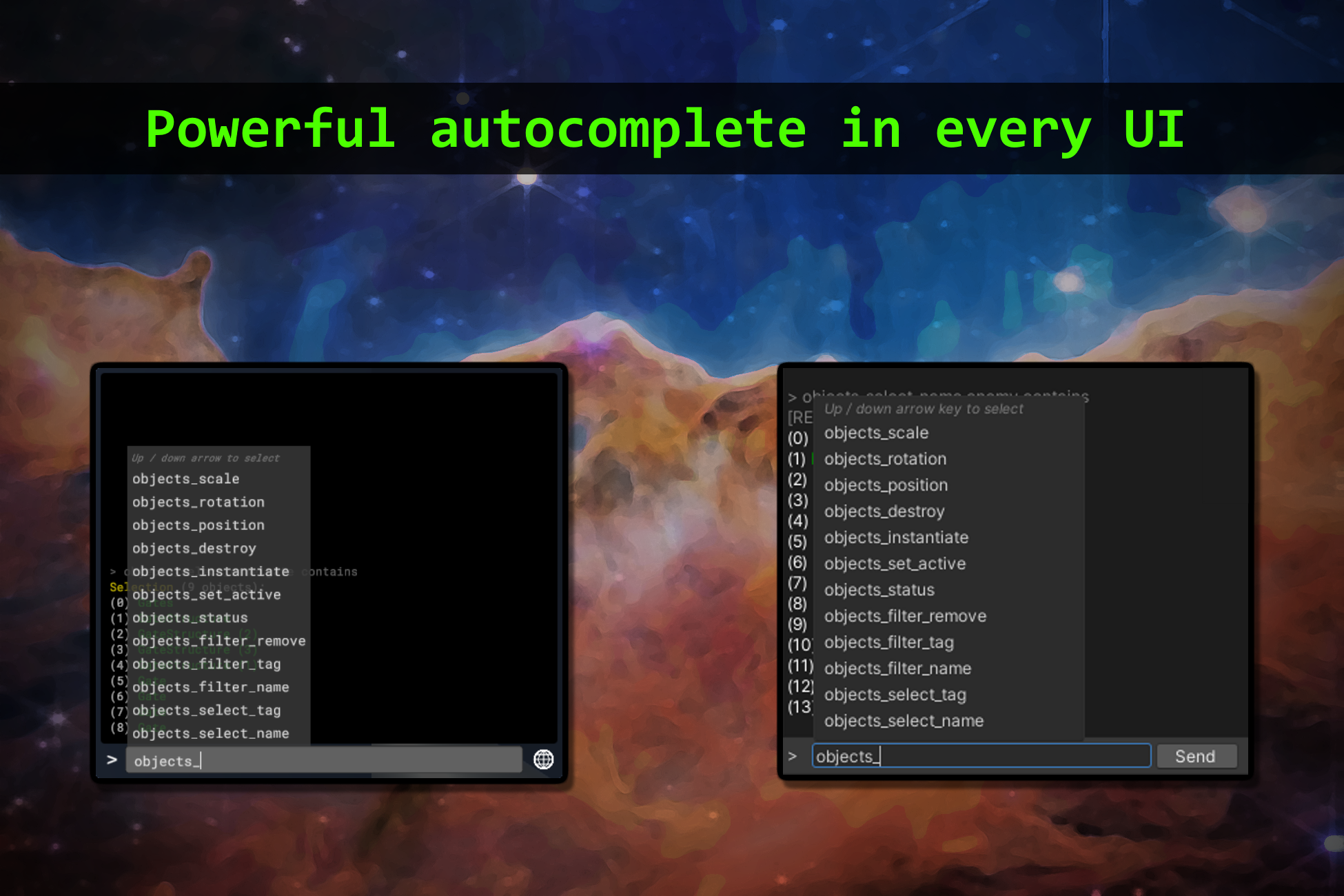This screenshot has height=896, width=1344.
Task: Click the globe icon in left console
Action: pyautogui.click(x=543, y=760)
